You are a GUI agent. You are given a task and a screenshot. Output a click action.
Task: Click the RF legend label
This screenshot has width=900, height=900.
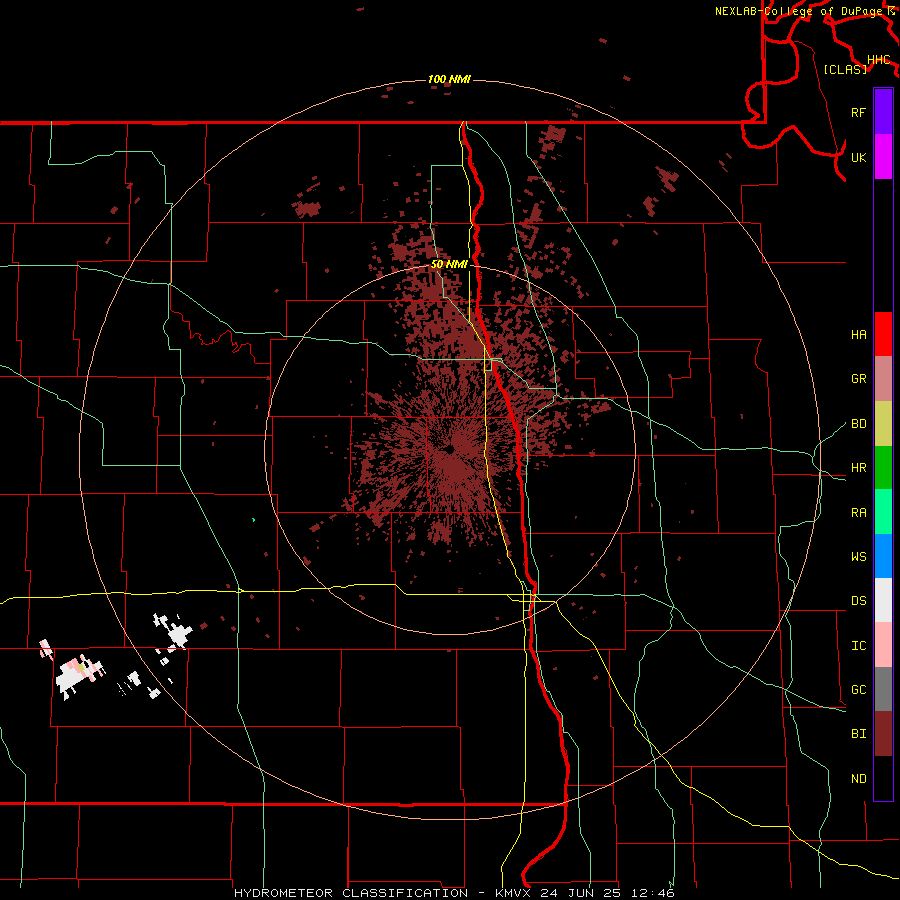(858, 112)
